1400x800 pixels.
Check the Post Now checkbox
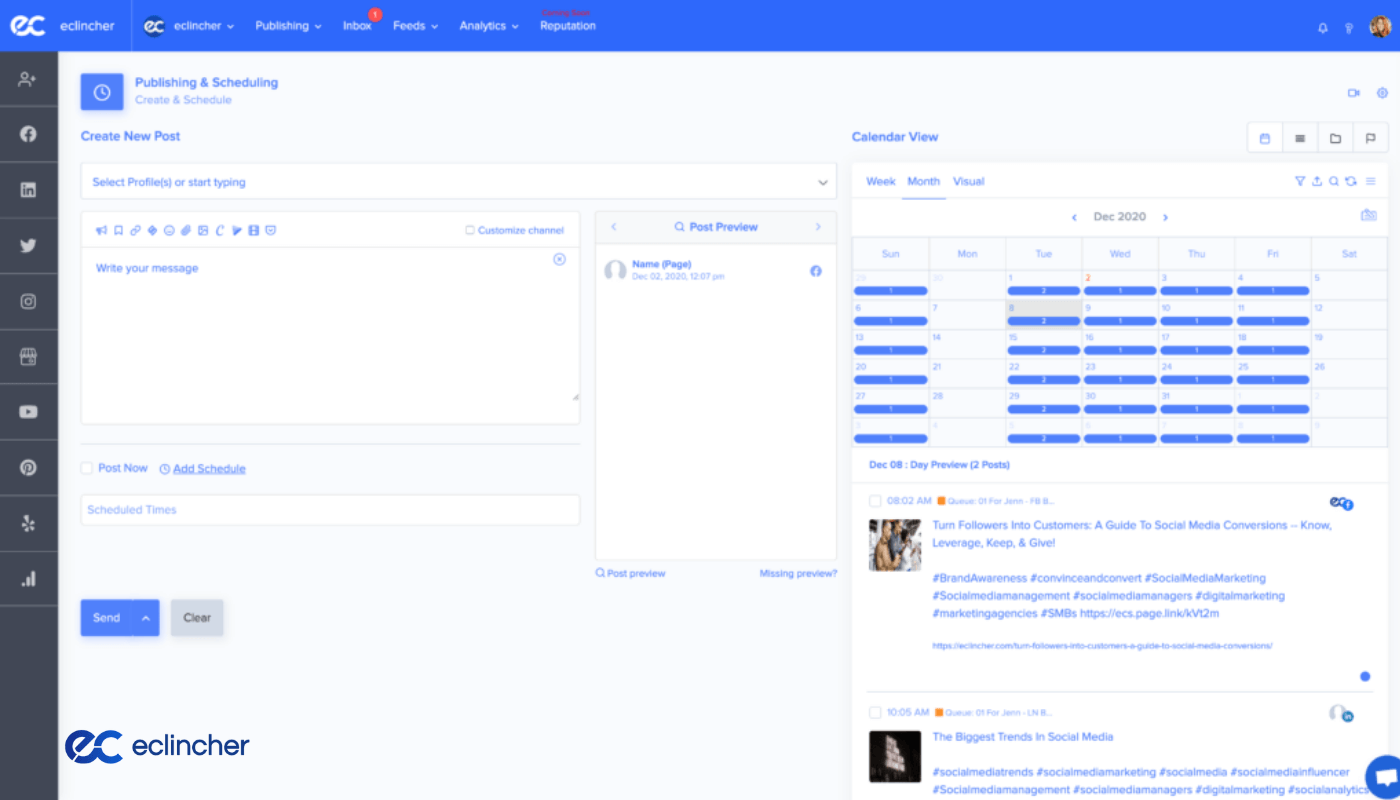(87, 468)
